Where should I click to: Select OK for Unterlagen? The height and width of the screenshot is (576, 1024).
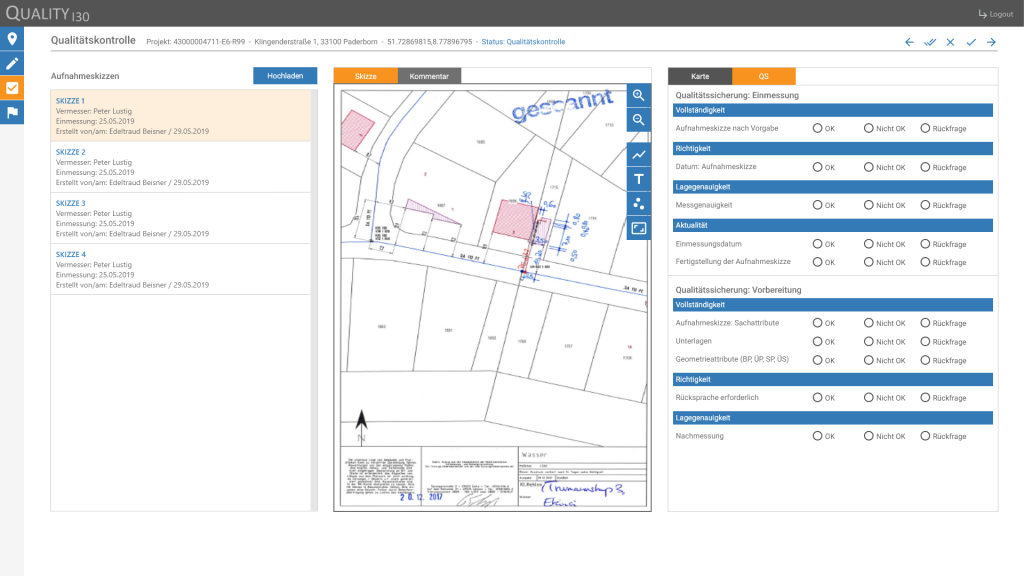[x=817, y=341]
